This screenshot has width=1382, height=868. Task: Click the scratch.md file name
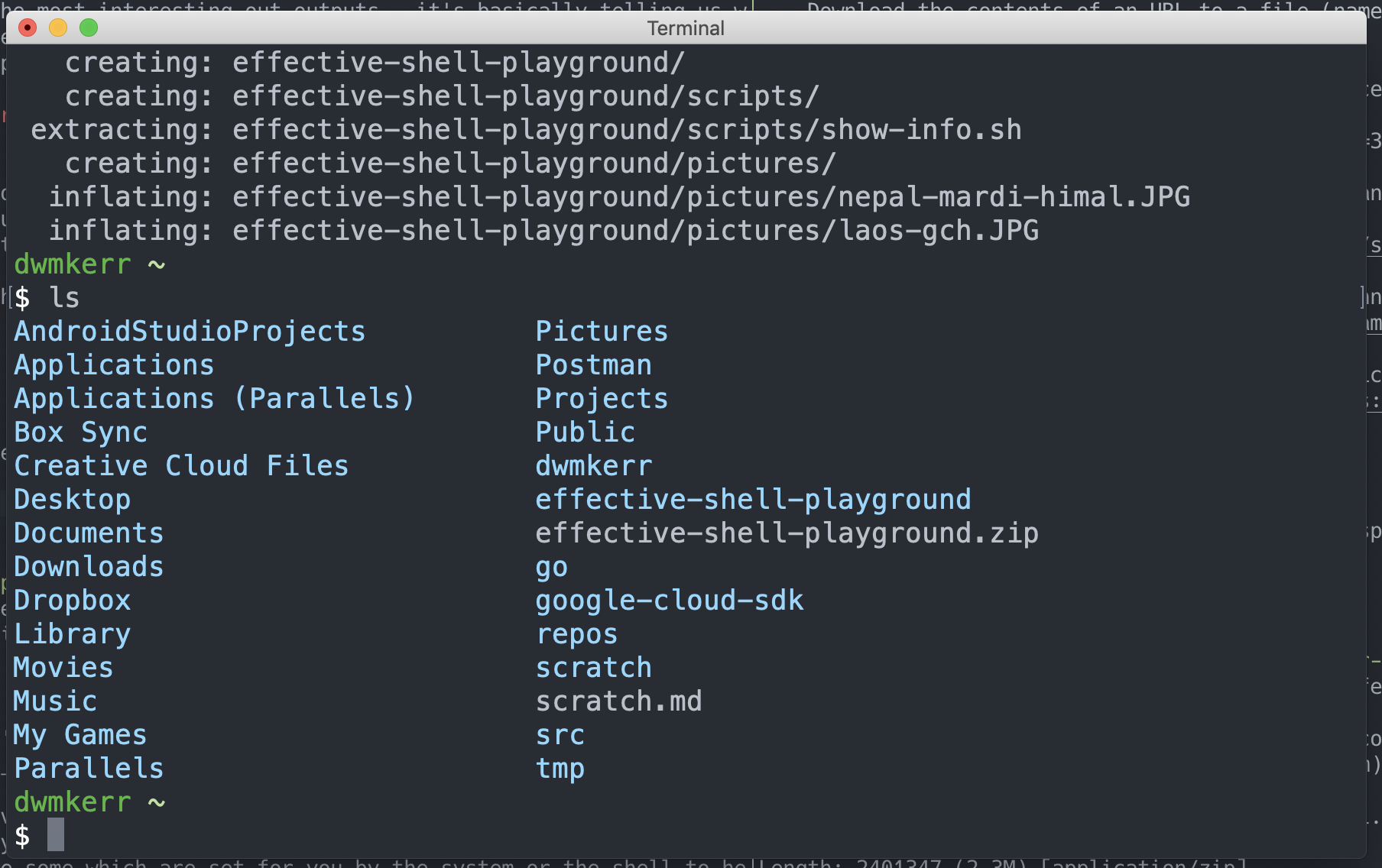618,701
